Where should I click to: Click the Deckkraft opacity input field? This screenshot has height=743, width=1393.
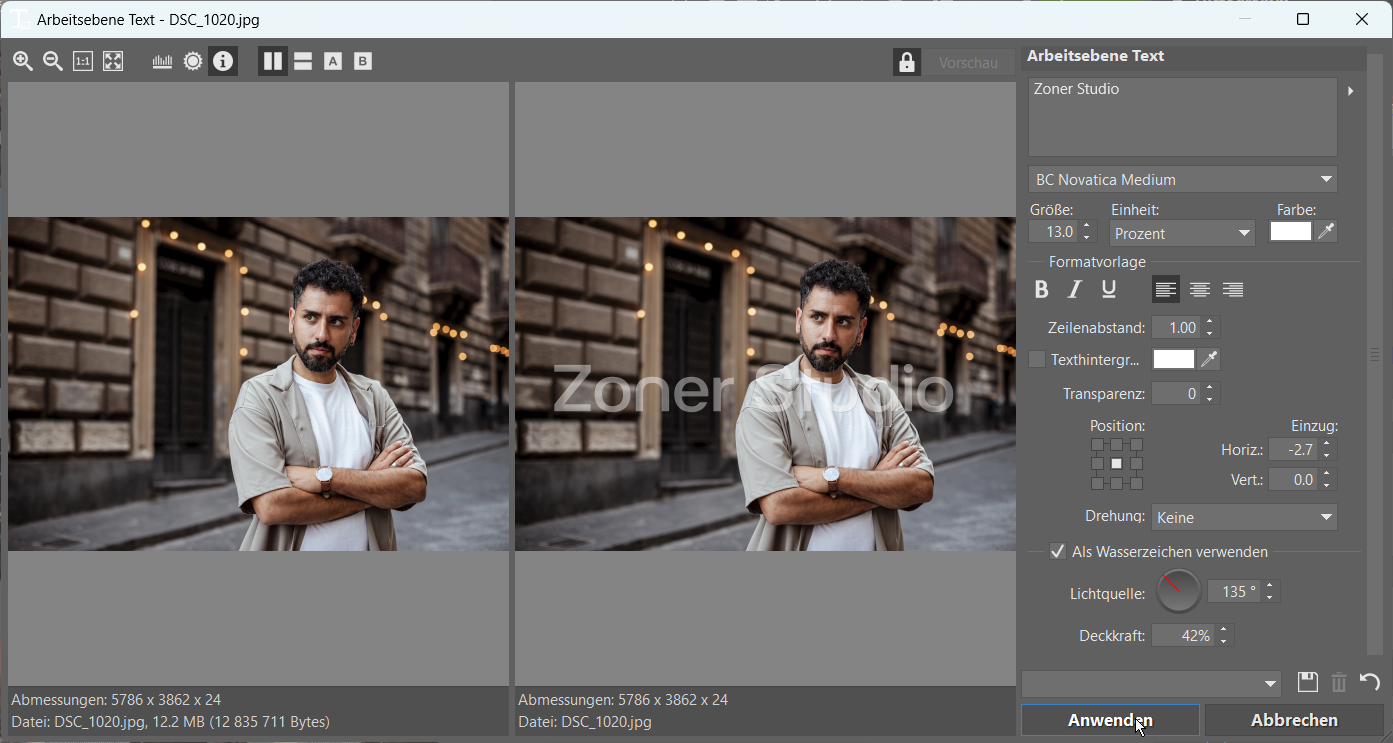click(1183, 636)
